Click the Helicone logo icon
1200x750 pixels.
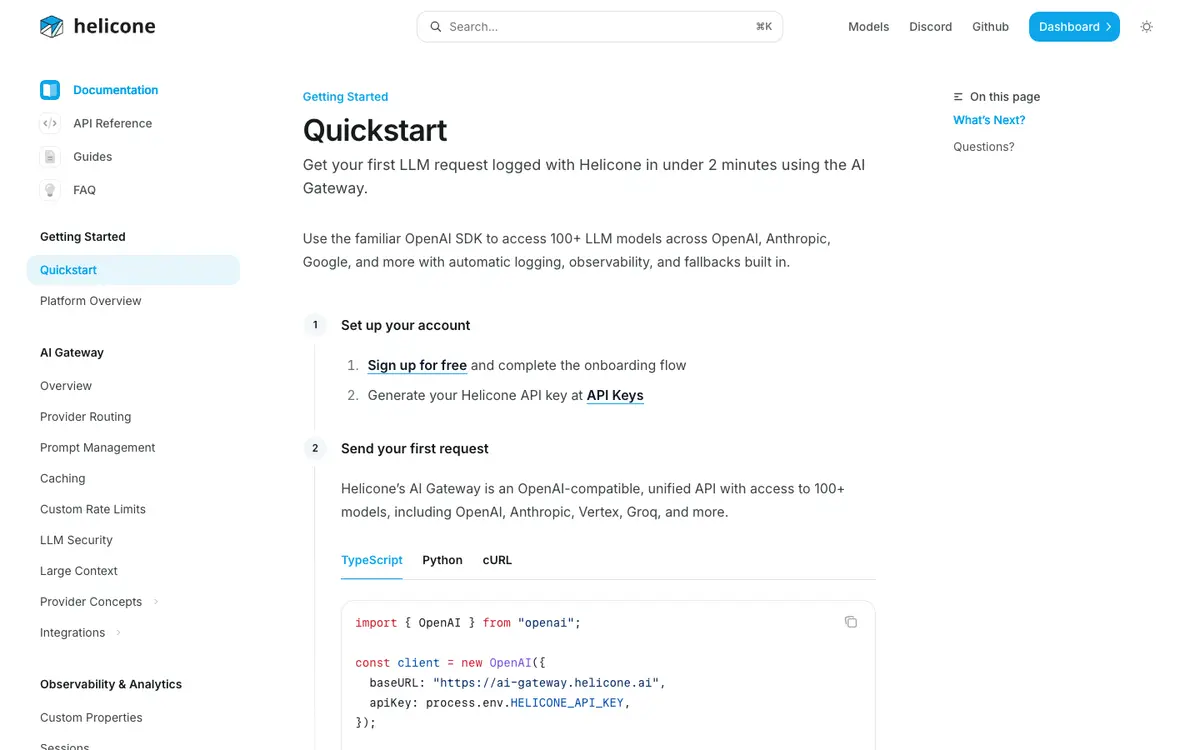coord(51,27)
